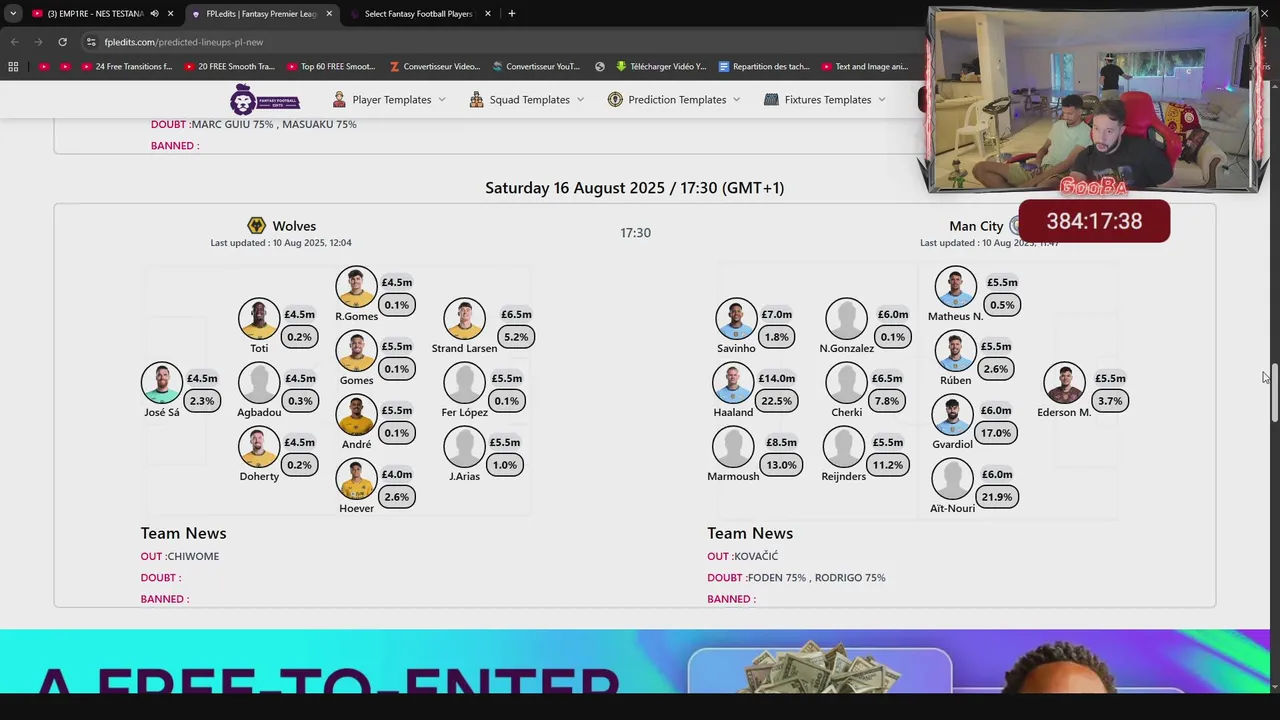Image resolution: width=1280 pixels, height=720 pixels.
Task: Click the Prediction Templates icon
Action: tap(615, 99)
